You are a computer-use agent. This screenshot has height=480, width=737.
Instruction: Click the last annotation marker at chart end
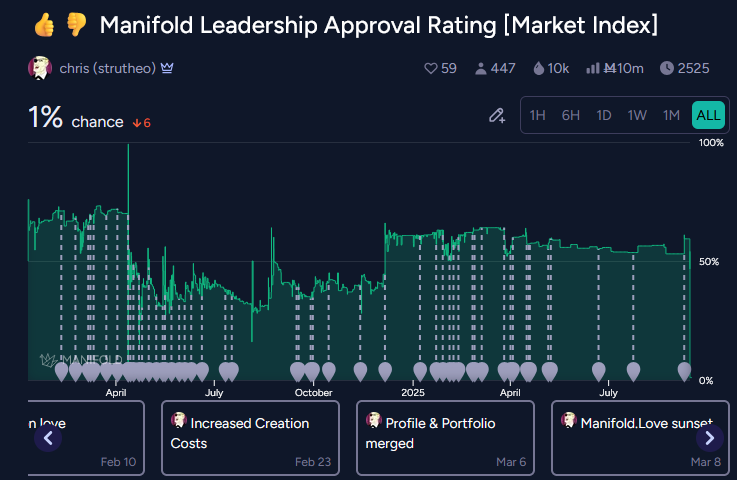(684, 371)
